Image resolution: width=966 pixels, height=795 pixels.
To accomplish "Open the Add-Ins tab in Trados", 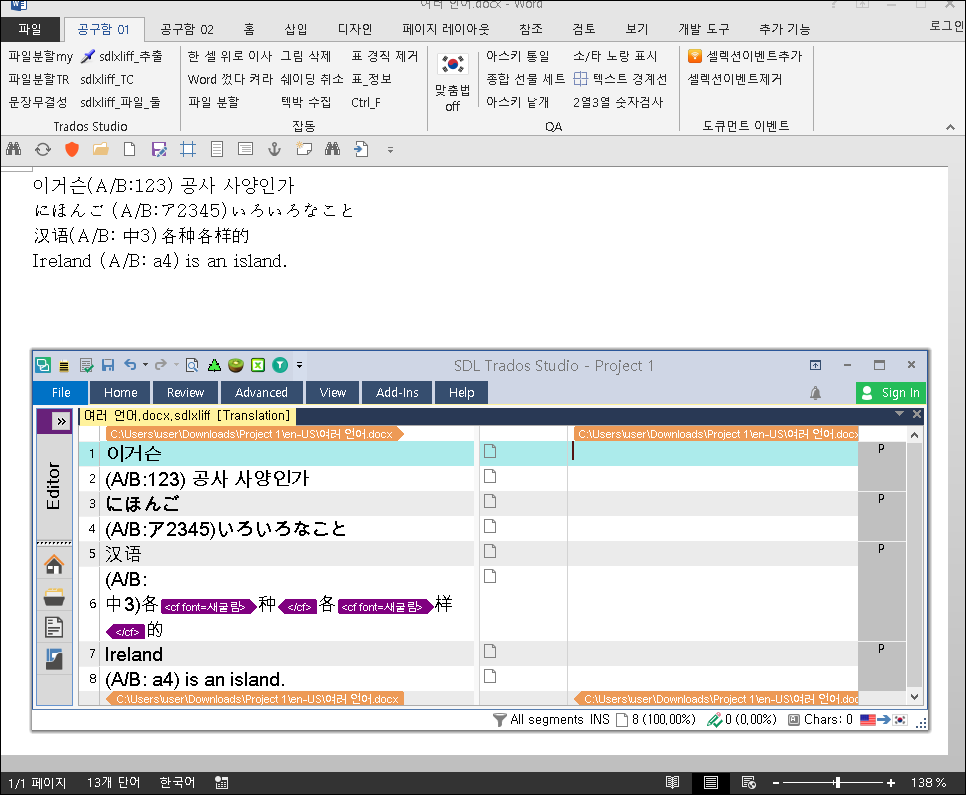I will pos(397,393).
